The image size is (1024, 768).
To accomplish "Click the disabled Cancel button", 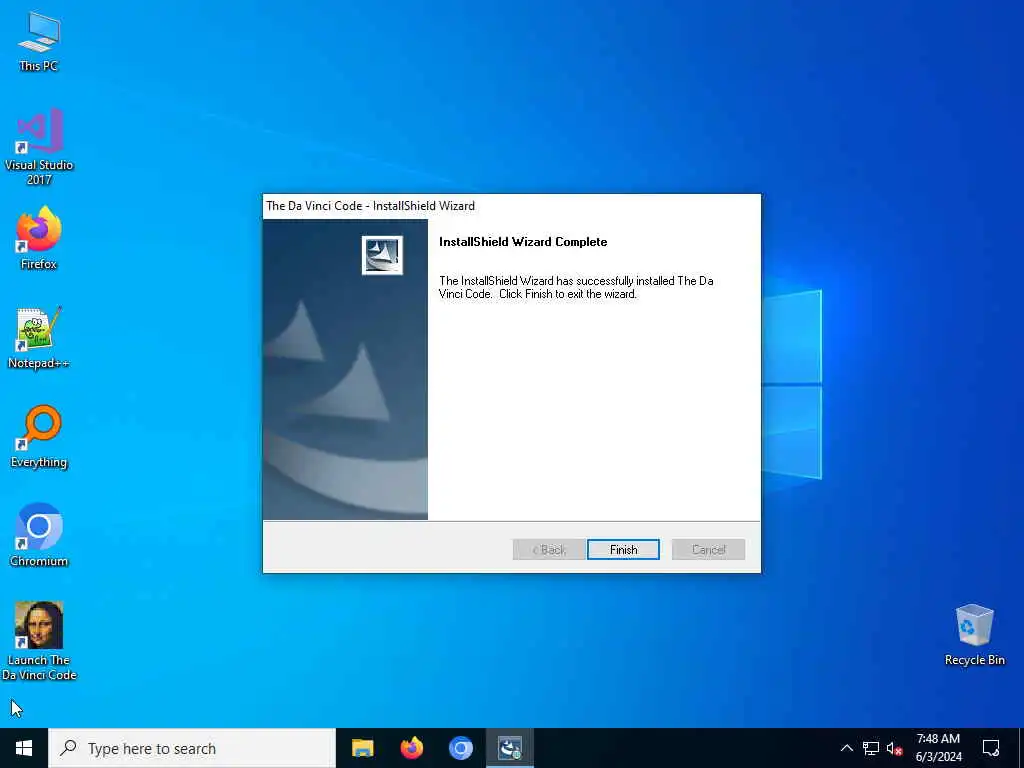I will tap(709, 550).
